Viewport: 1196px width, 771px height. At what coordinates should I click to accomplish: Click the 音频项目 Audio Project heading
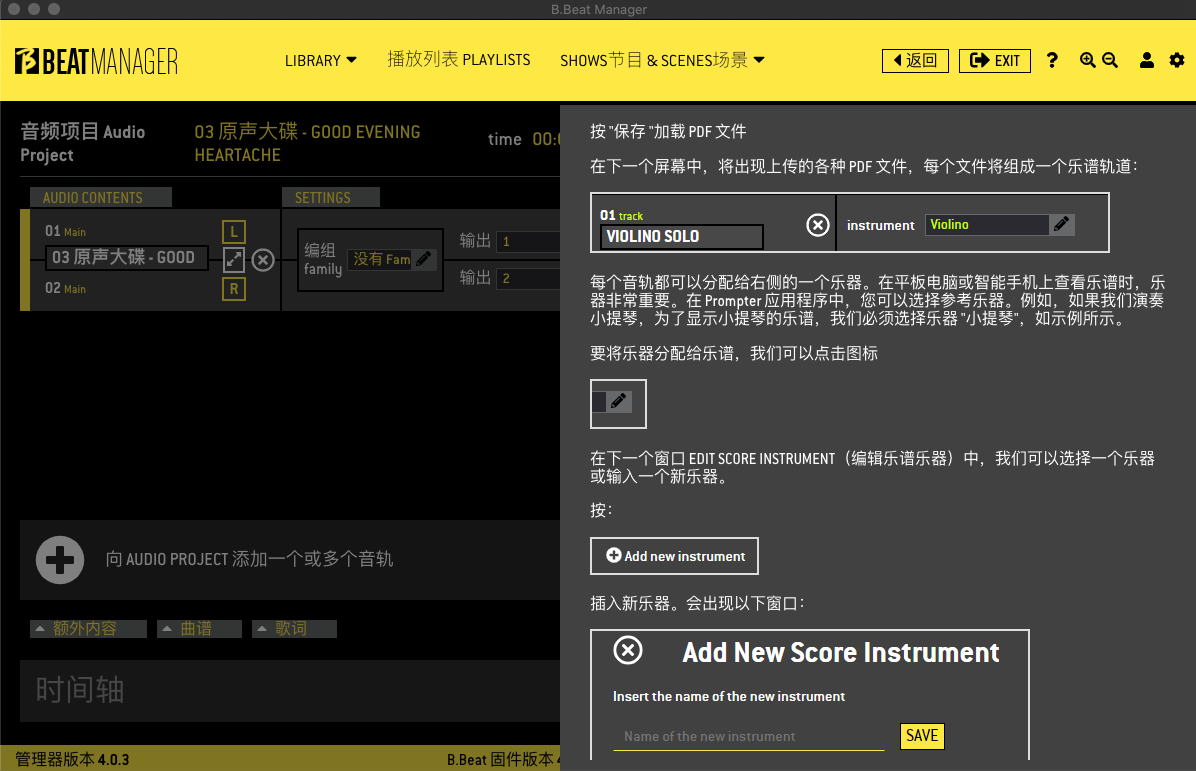point(82,143)
